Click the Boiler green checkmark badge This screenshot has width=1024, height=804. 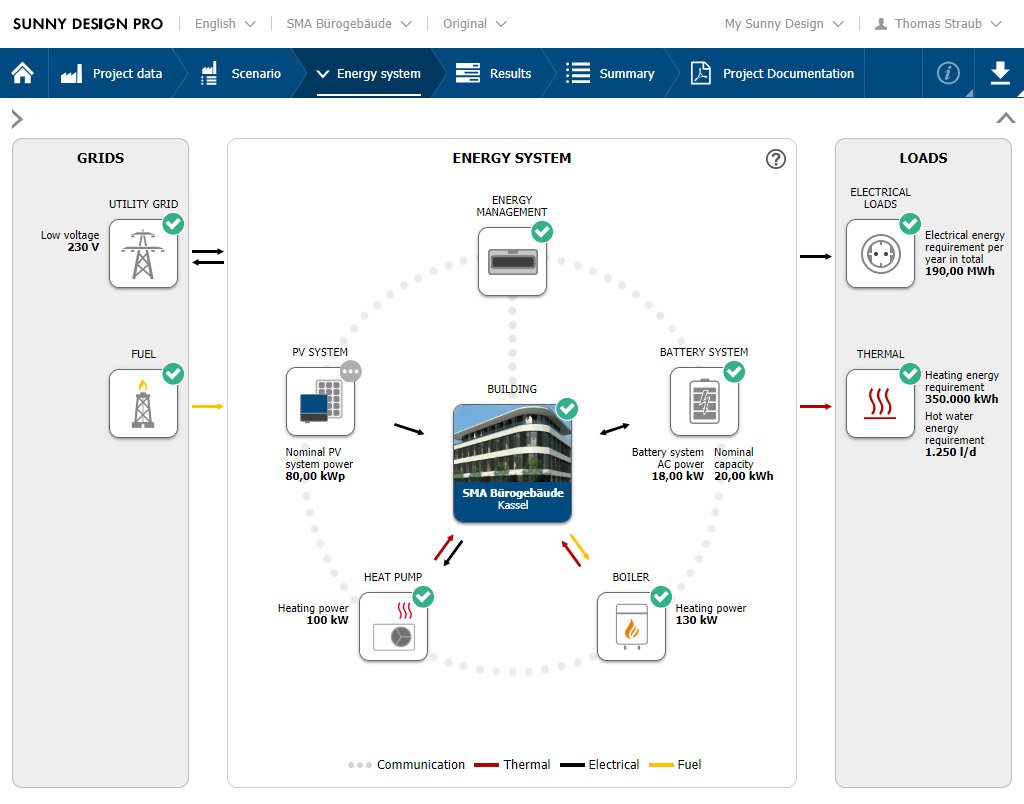click(661, 596)
